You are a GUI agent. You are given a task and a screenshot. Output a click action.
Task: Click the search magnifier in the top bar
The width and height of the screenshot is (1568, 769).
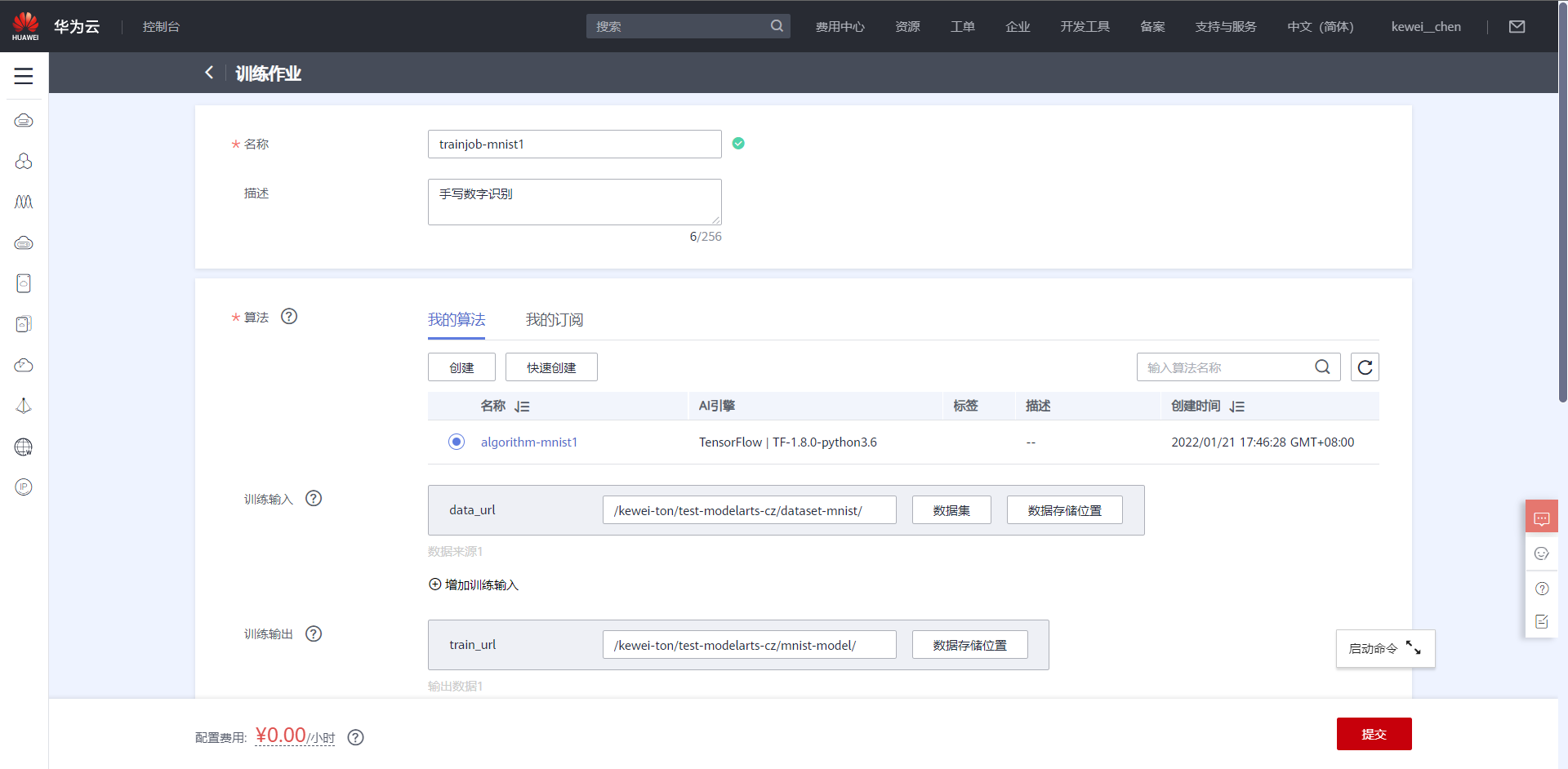pyautogui.click(x=777, y=26)
